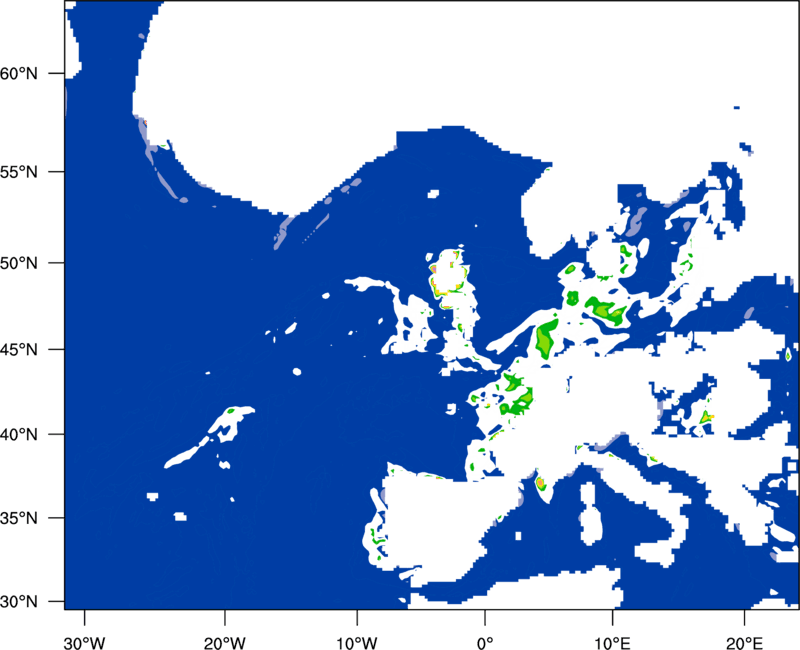Click the 55°N latitude label
The width and height of the screenshot is (800, 650).
(x=19, y=172)
